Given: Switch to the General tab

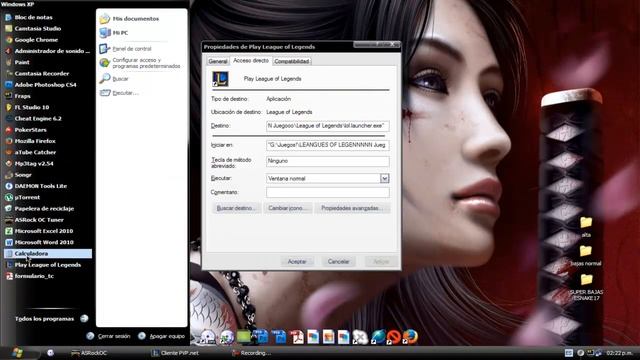Looking at the screenshot, I should pyautogui.click(x=218, y=61).
